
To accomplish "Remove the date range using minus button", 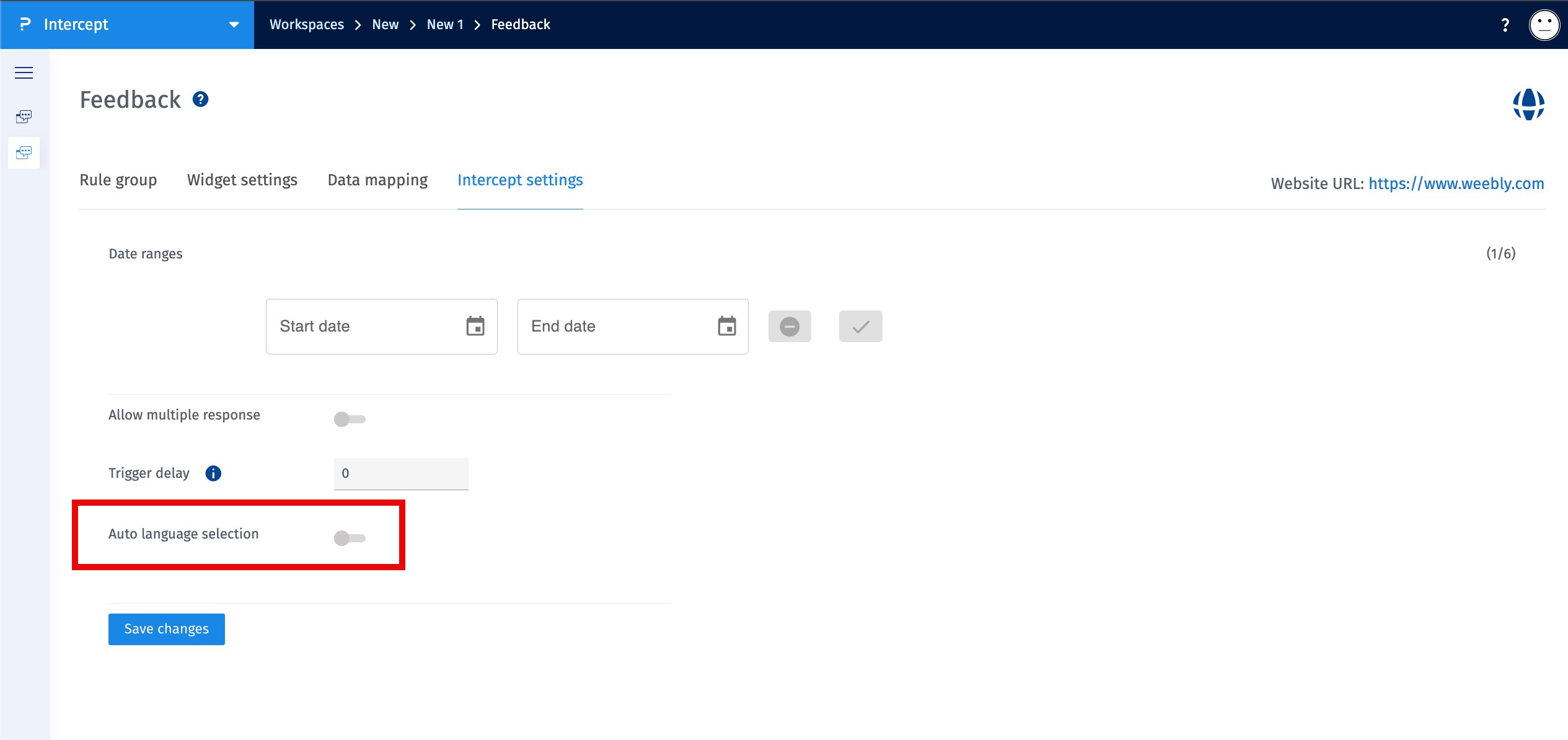I will 790,326.
